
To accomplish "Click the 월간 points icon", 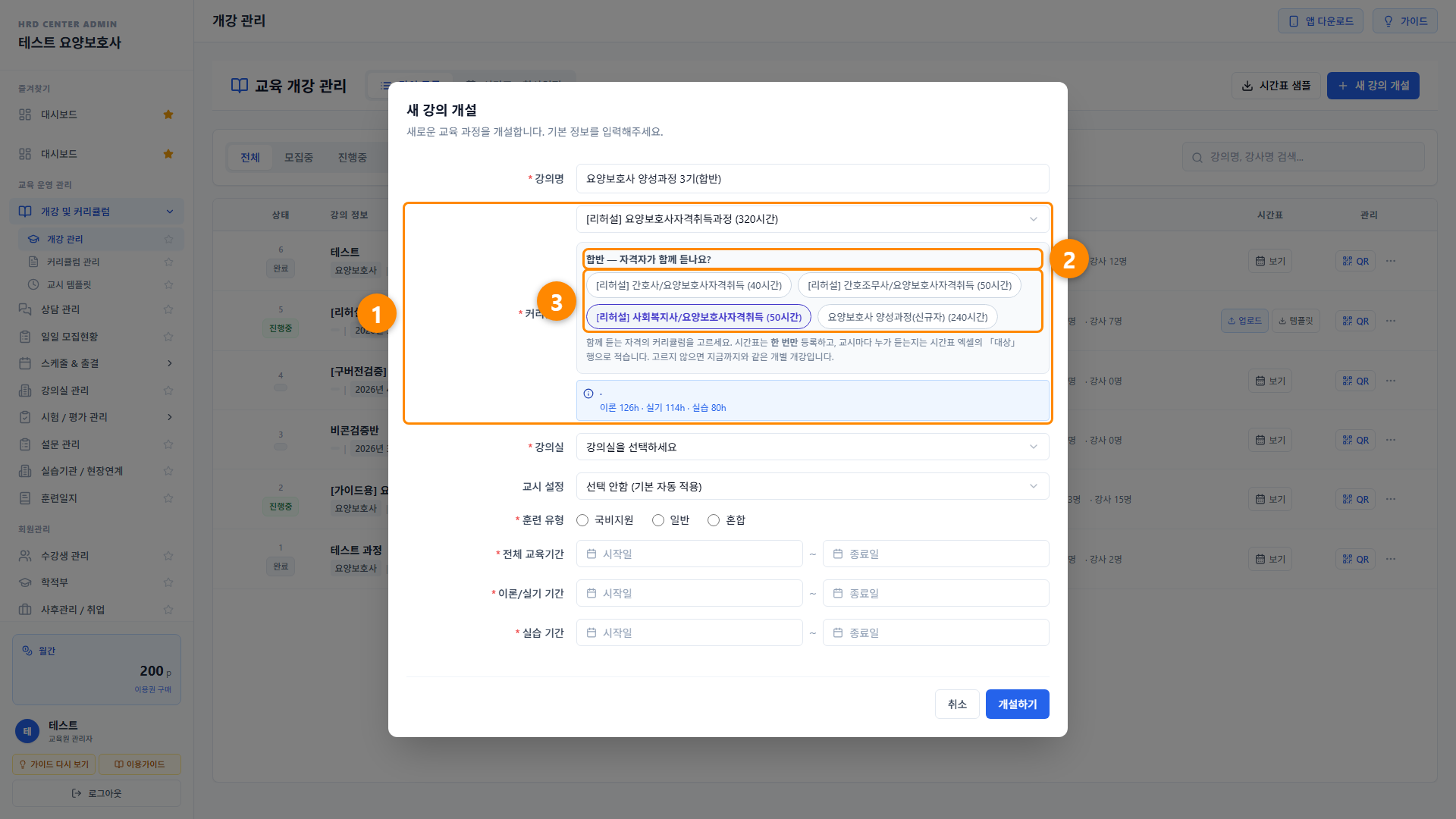I will click(27, 651).
